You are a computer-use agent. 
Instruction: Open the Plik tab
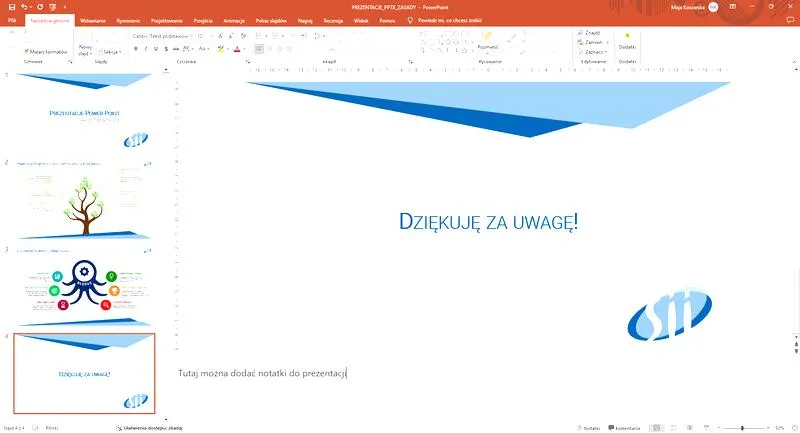coord(12,21)
